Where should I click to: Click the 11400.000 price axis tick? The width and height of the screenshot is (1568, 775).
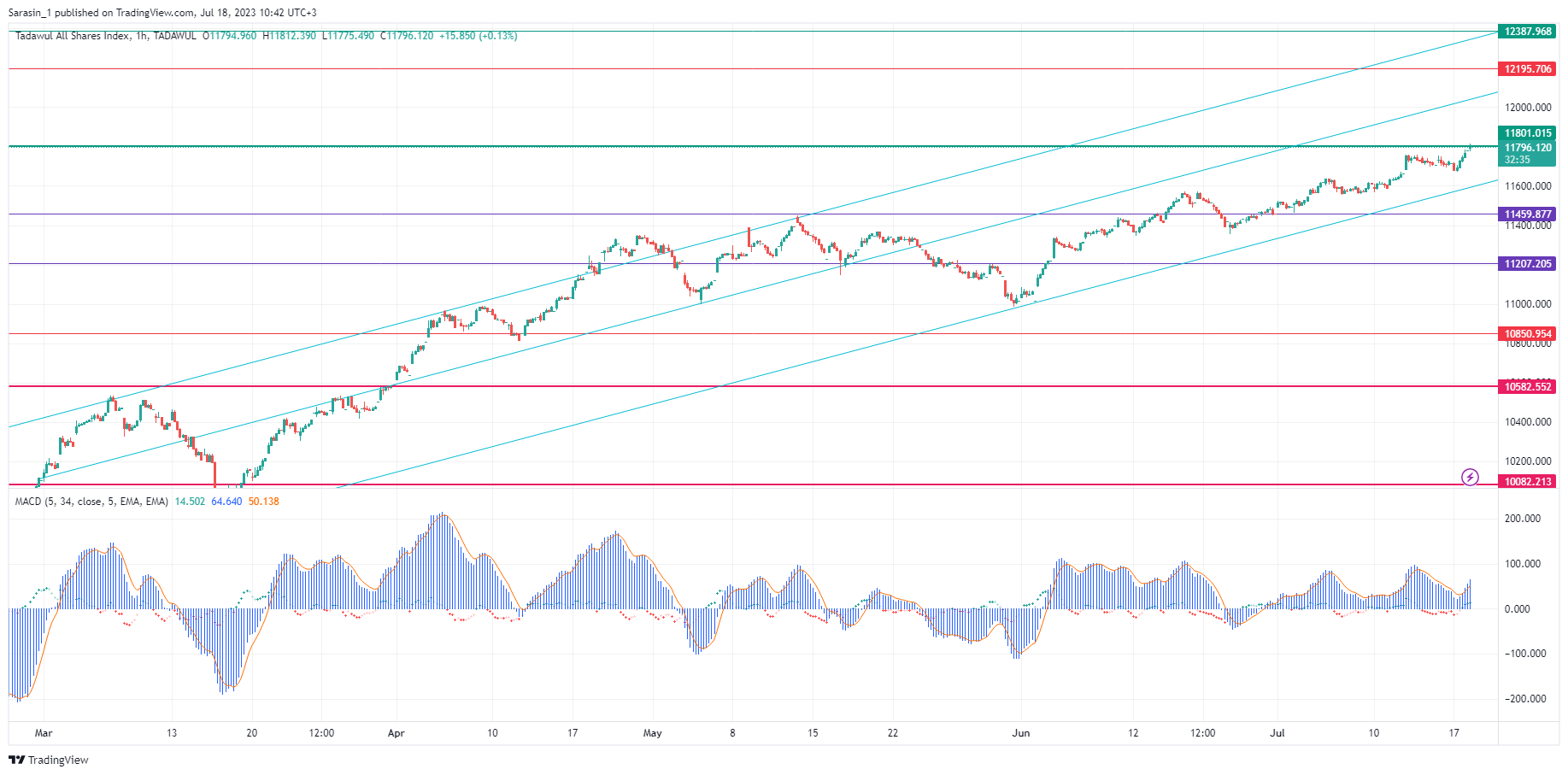[1528, 226]
